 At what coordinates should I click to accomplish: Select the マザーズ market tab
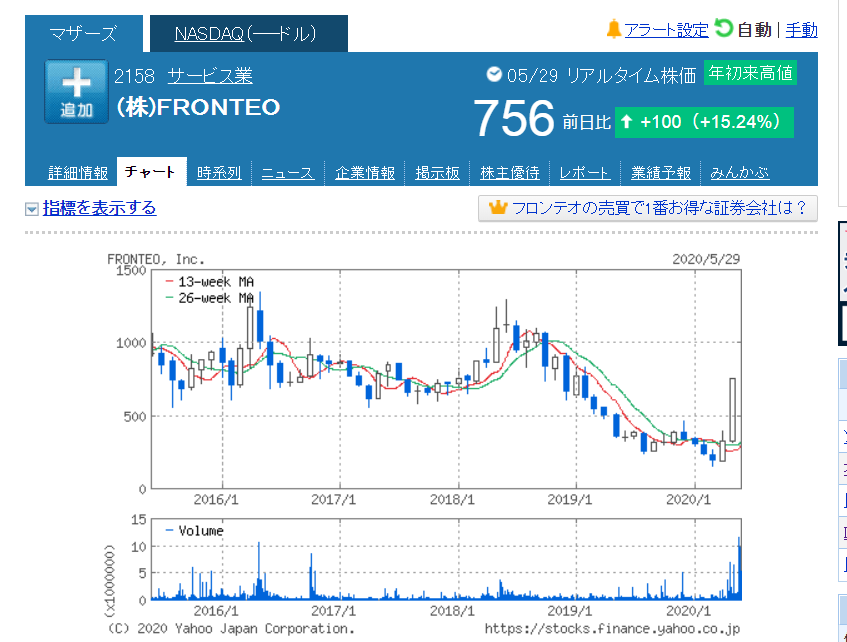click(x=84, y=34)
